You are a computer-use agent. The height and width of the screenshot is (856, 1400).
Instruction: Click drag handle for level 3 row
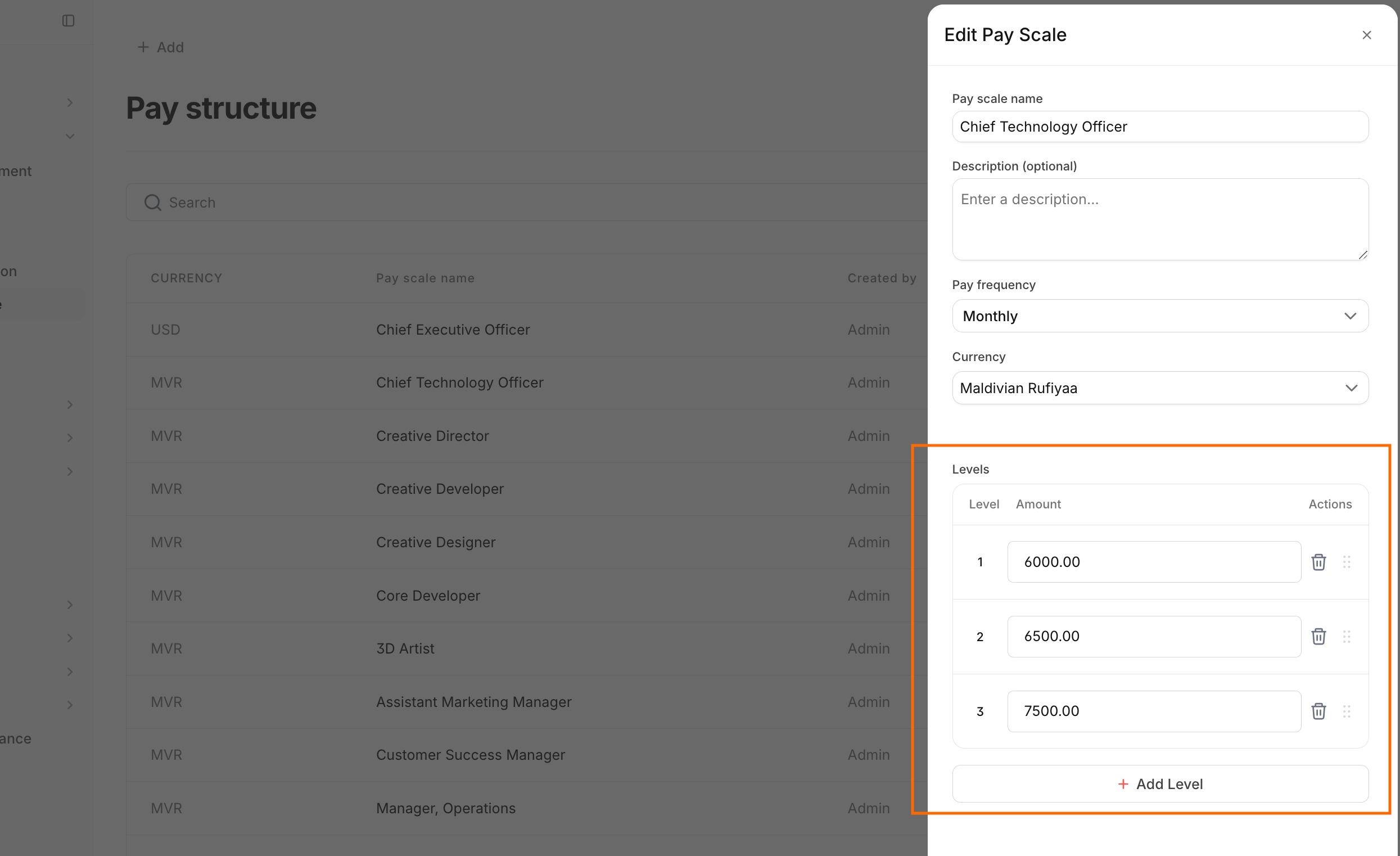[x=1346, y=710]
